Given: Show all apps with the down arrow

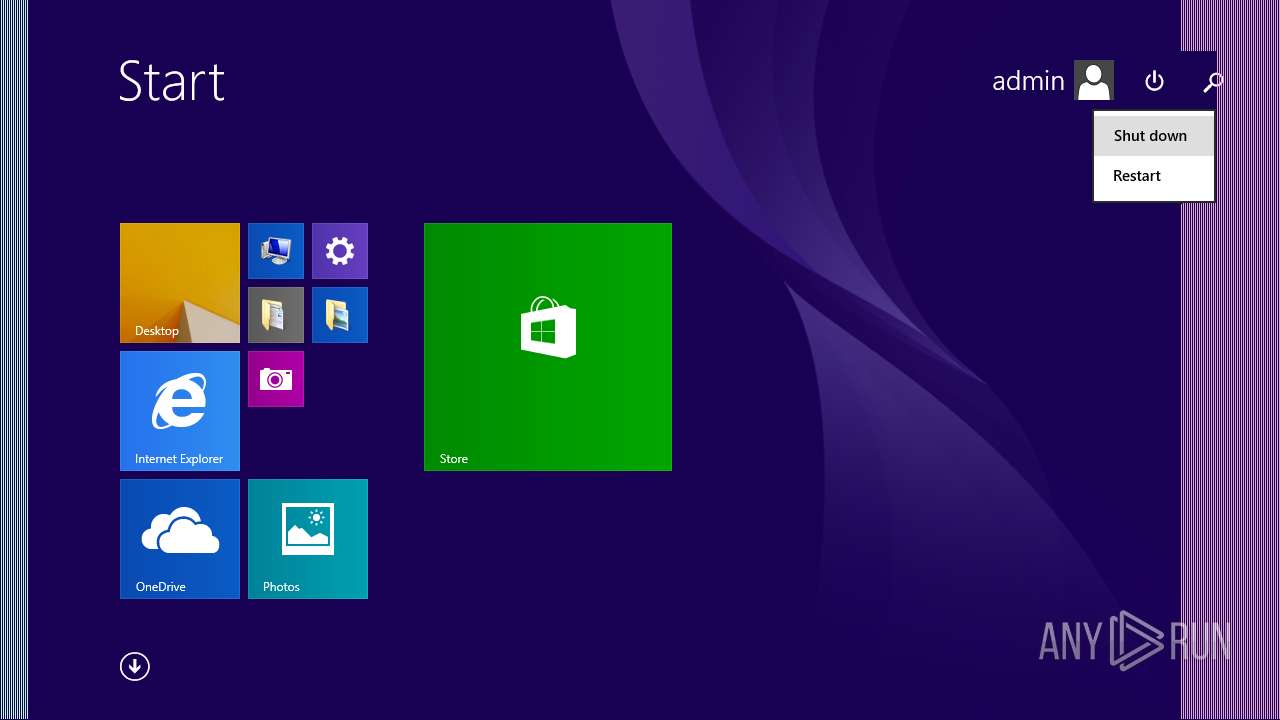Looking at the screenshot, I should pyautogui.click(x=135, y=667).
